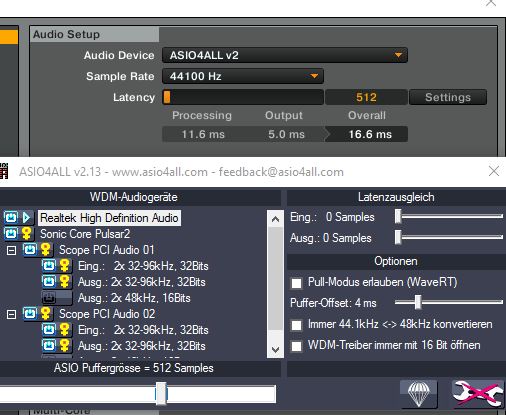The image size is (506, 415).
Task: Click the Optionen section header
Action: click(x=396, y=261)
